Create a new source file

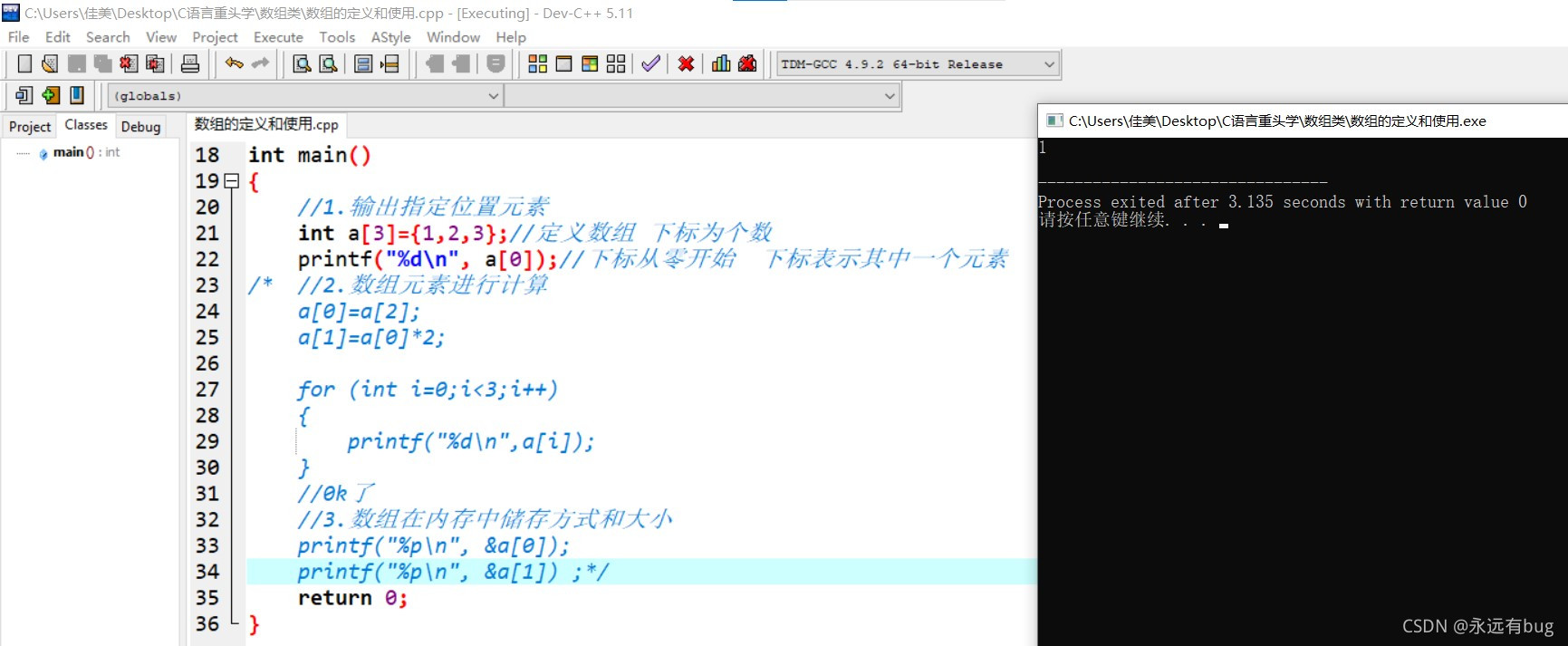pos(24,63)
